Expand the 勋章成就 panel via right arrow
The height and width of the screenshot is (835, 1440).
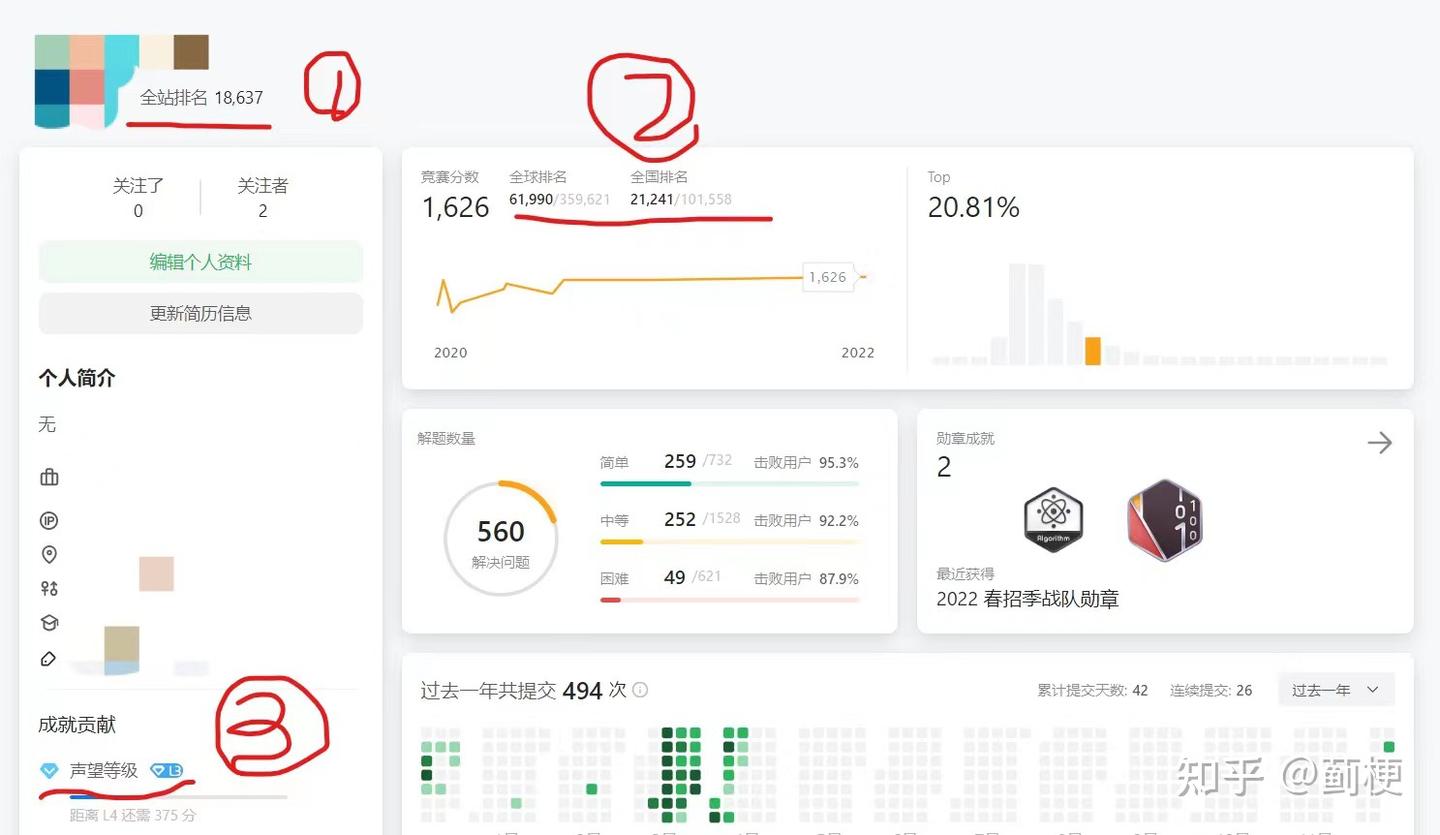click(x=1380, y=442)
